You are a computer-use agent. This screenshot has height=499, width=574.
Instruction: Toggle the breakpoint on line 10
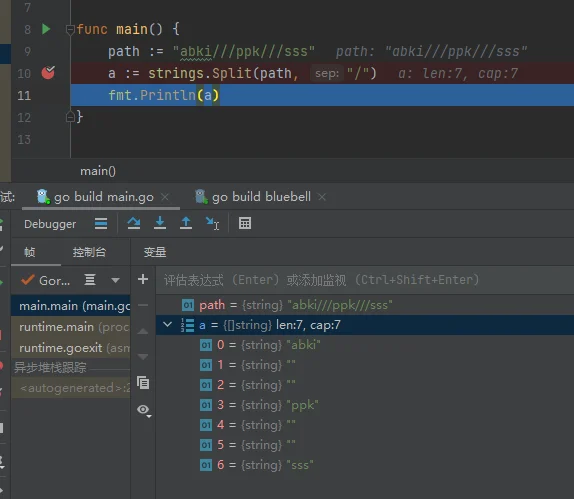[48, 72]
